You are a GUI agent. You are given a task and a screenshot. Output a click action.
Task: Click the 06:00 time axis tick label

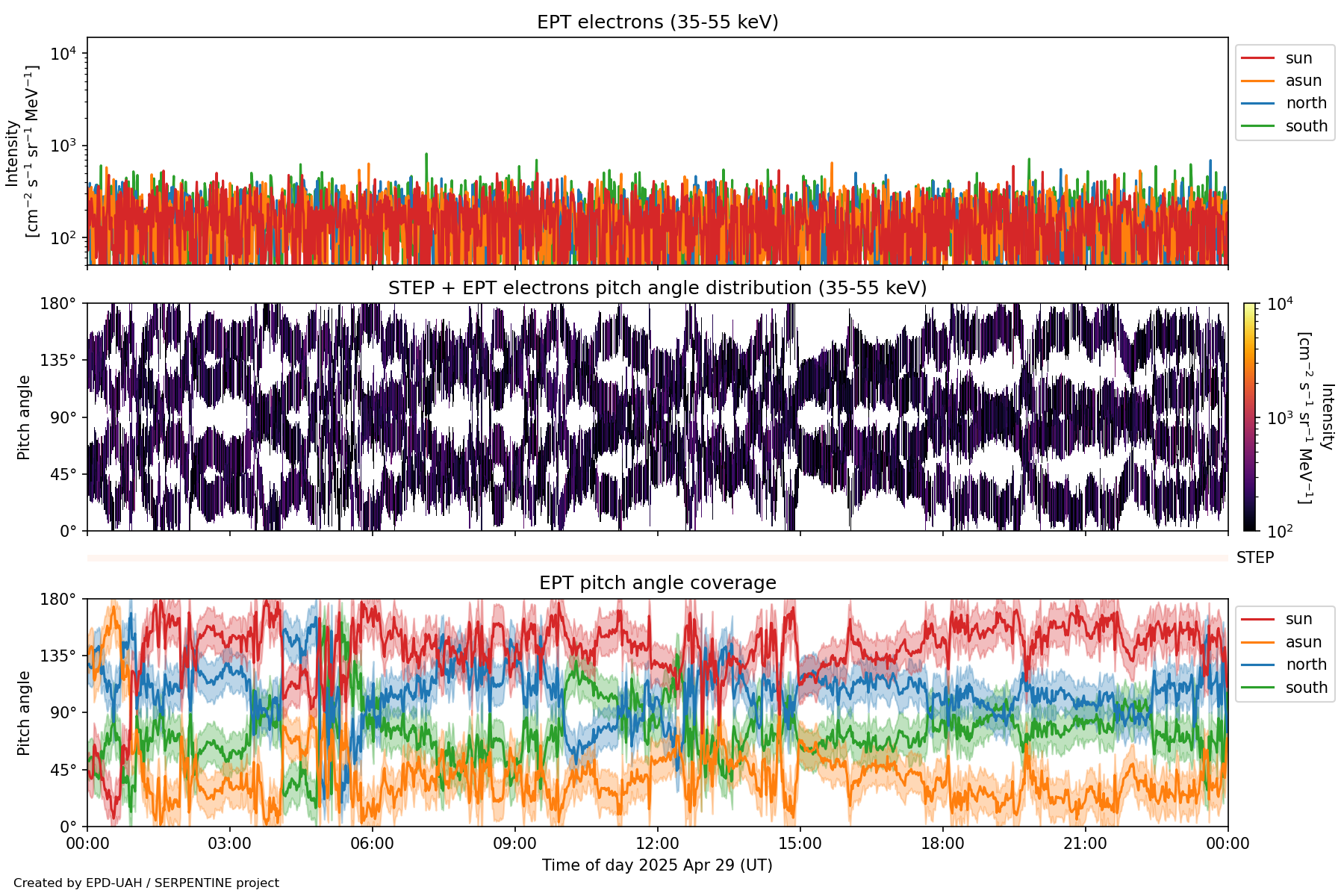[372, 844]
